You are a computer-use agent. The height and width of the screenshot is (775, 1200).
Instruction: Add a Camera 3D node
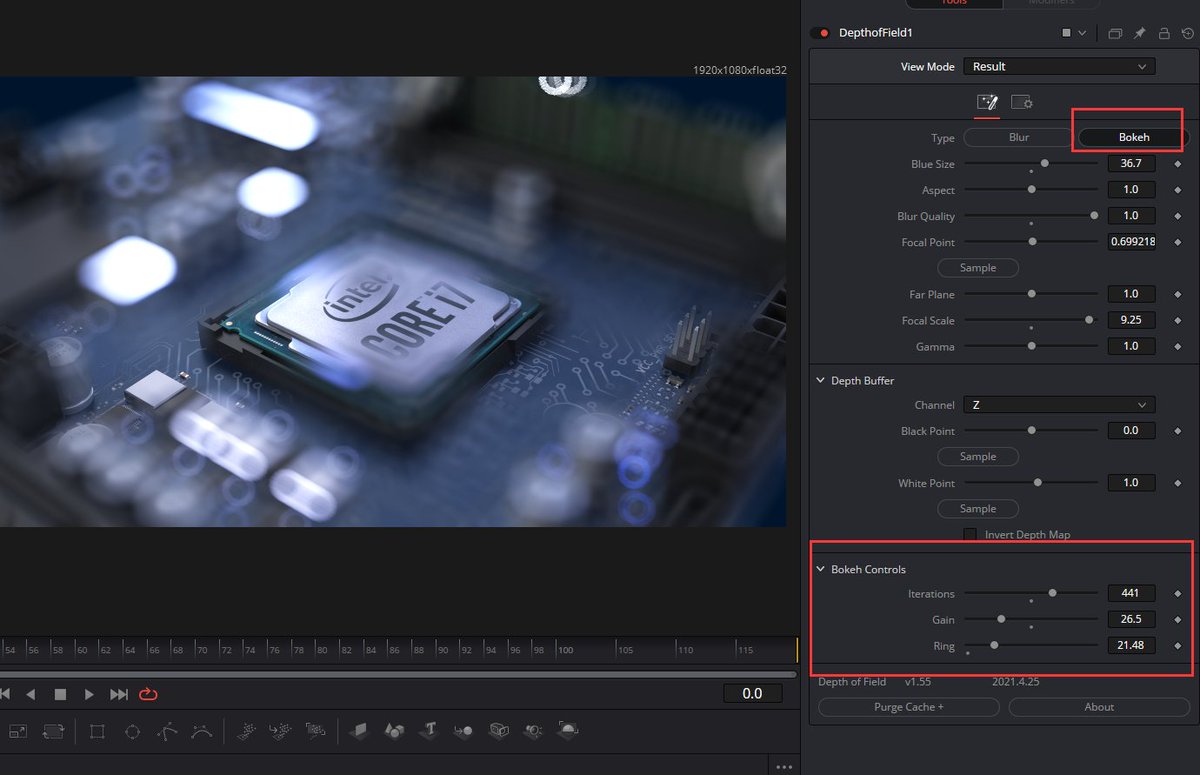pos(498,731)
